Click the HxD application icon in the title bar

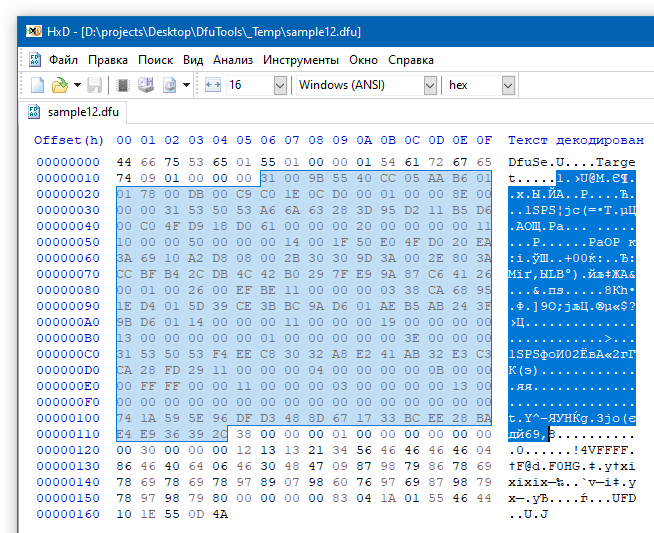(x=34, y=31)
